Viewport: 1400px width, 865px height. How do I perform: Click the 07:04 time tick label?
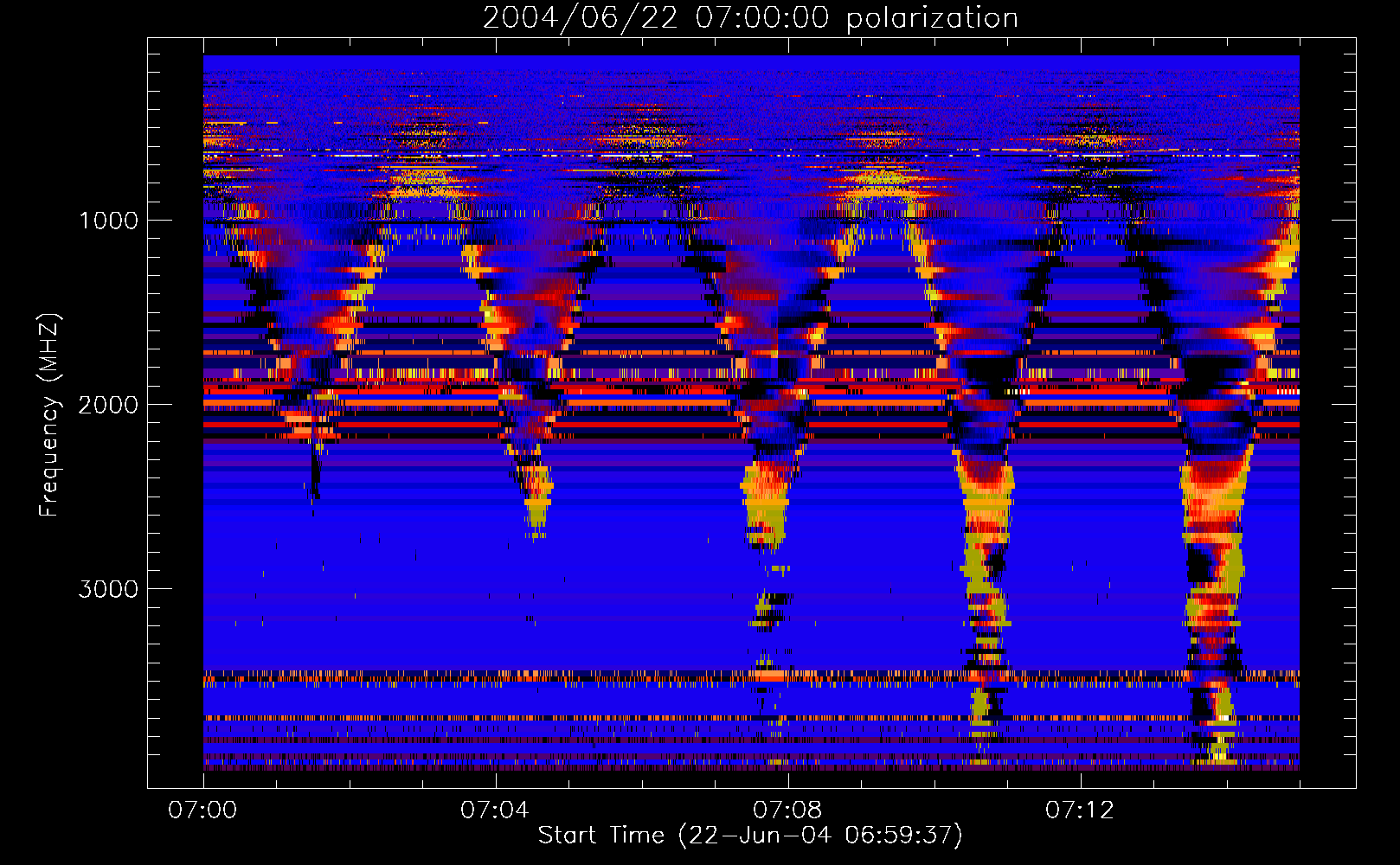(495, 811)
